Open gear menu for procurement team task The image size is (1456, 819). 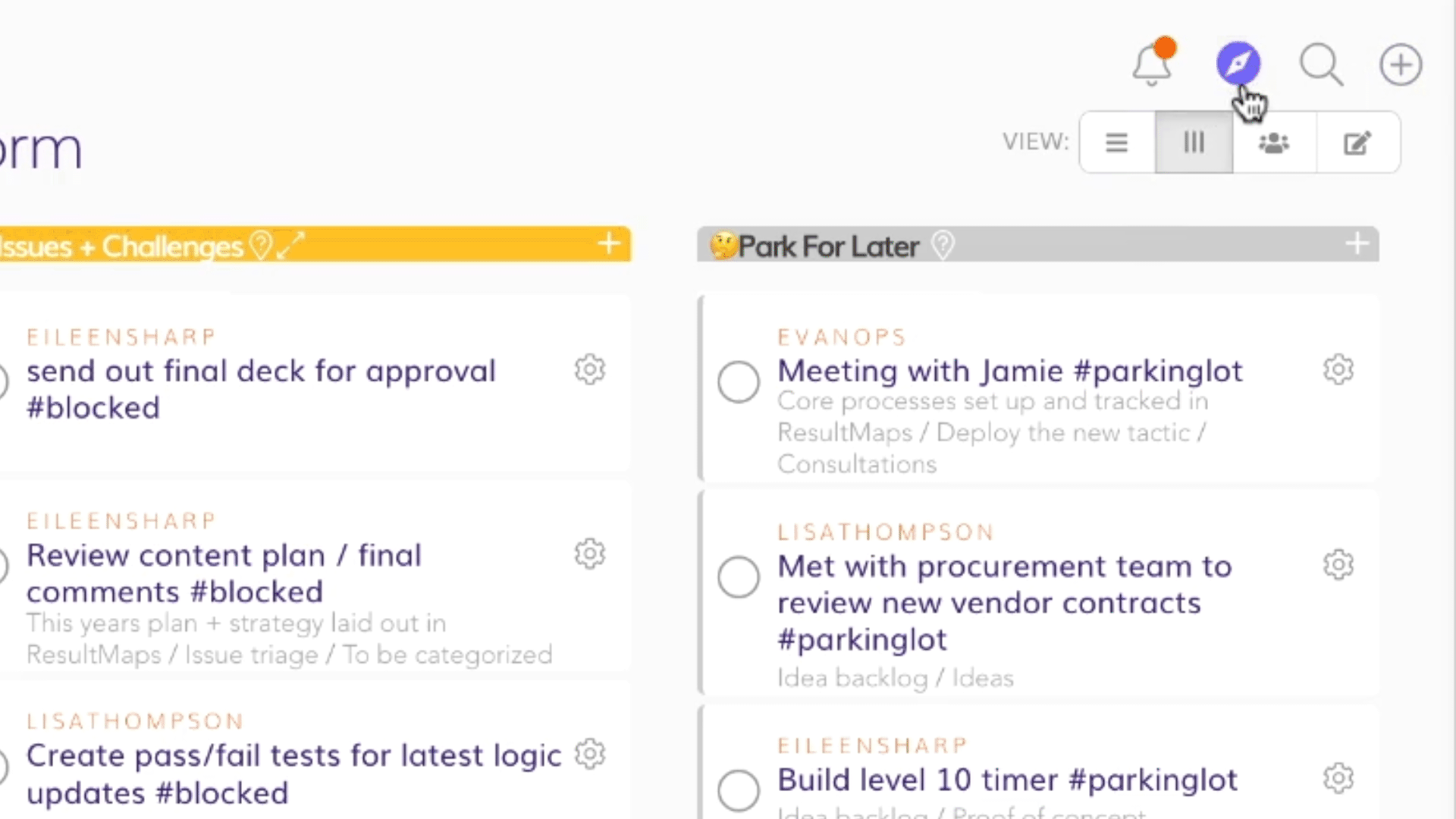(1338, 565)
